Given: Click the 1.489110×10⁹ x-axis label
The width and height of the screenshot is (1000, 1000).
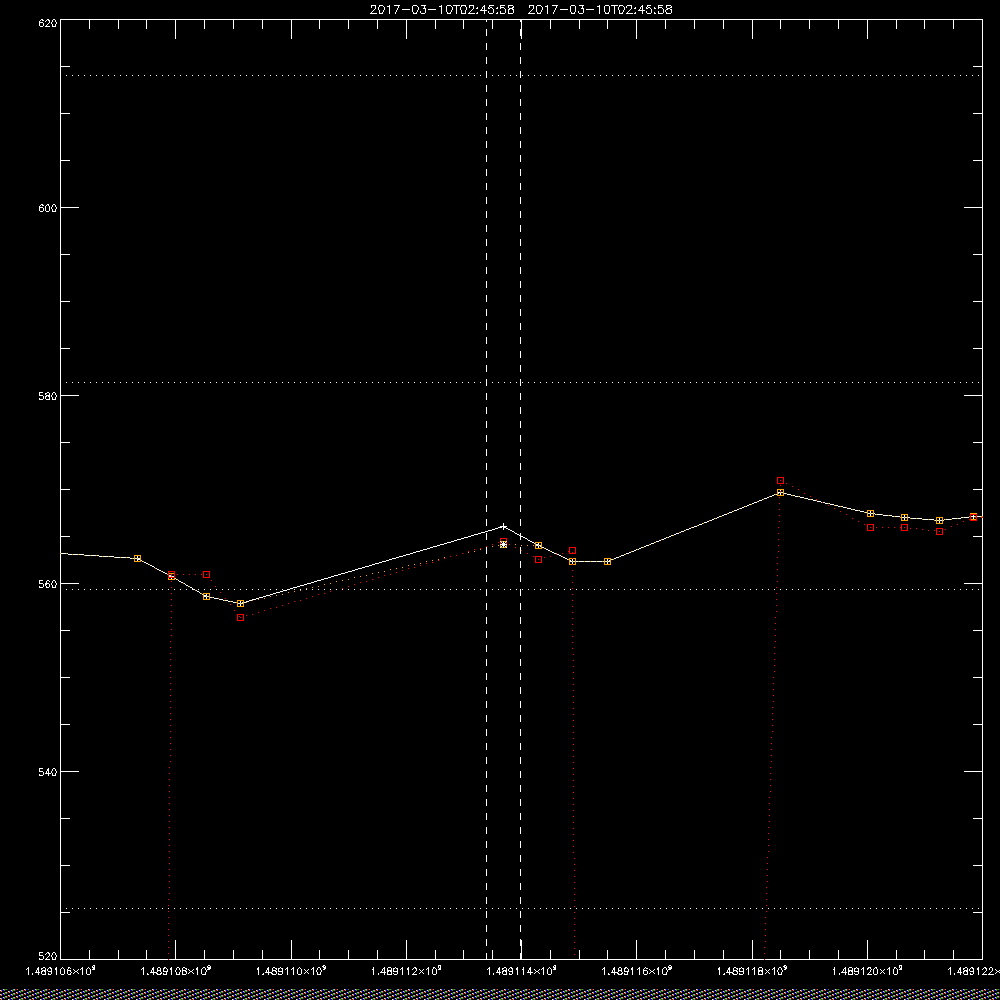Looking at the screenshot, I should coord(291,971).
